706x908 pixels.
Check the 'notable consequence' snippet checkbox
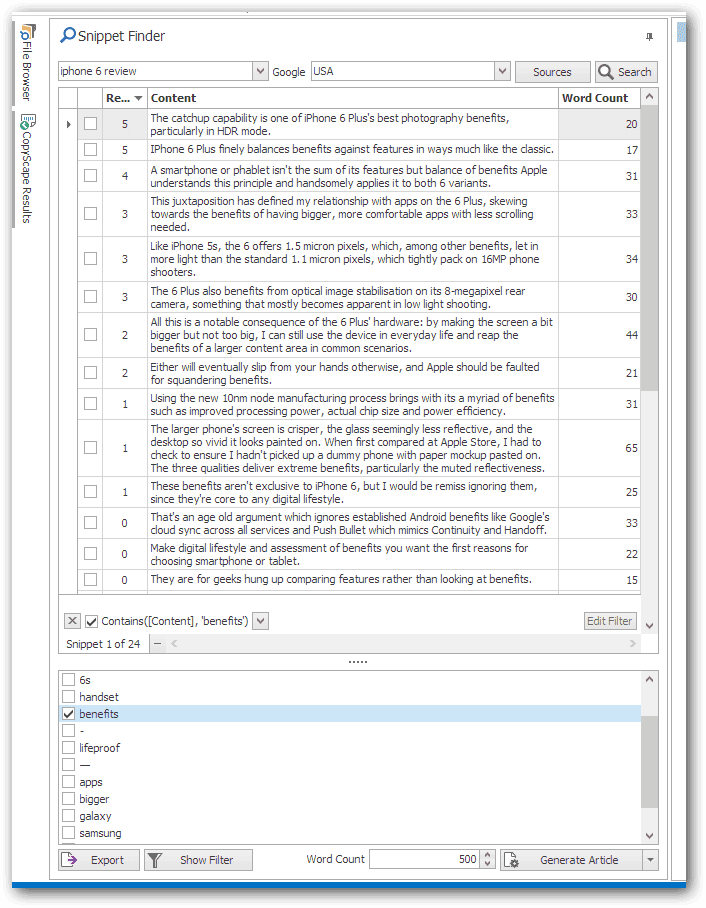[x=90, y=335]
